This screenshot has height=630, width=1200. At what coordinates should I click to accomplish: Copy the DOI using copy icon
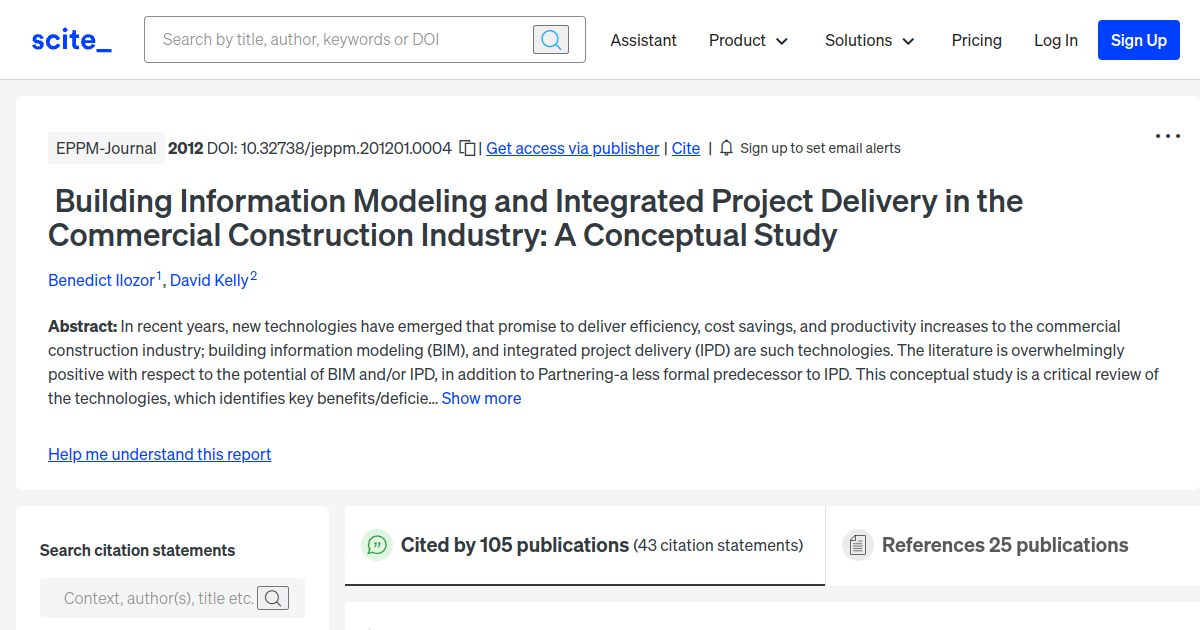(467, 148)
